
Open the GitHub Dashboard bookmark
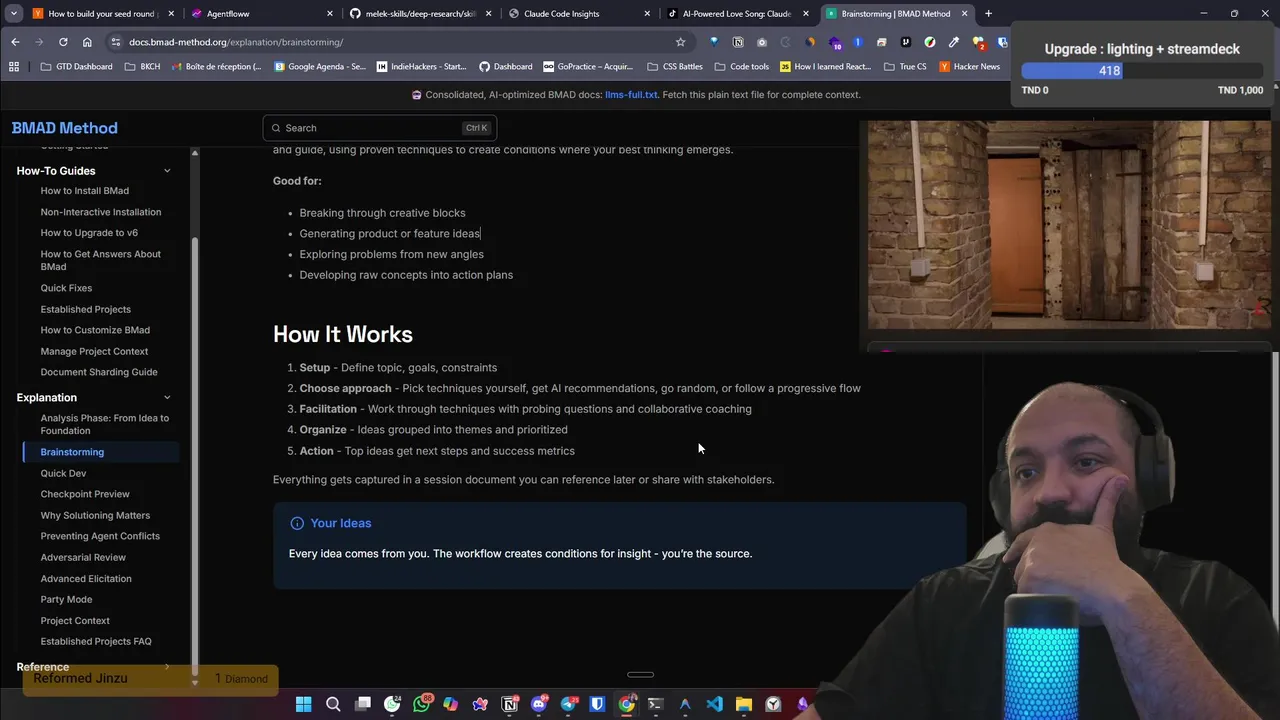click(x=505, y=67)
